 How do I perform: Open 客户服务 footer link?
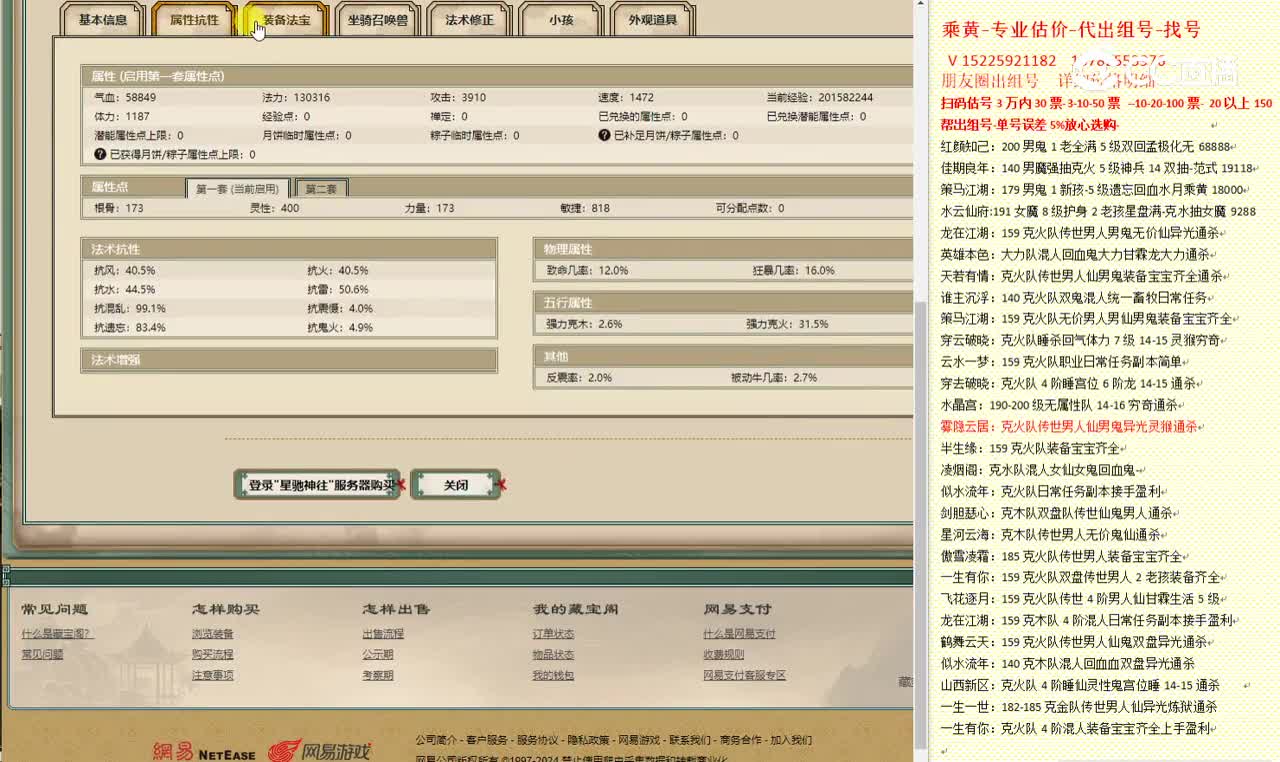tap(487, 741)
